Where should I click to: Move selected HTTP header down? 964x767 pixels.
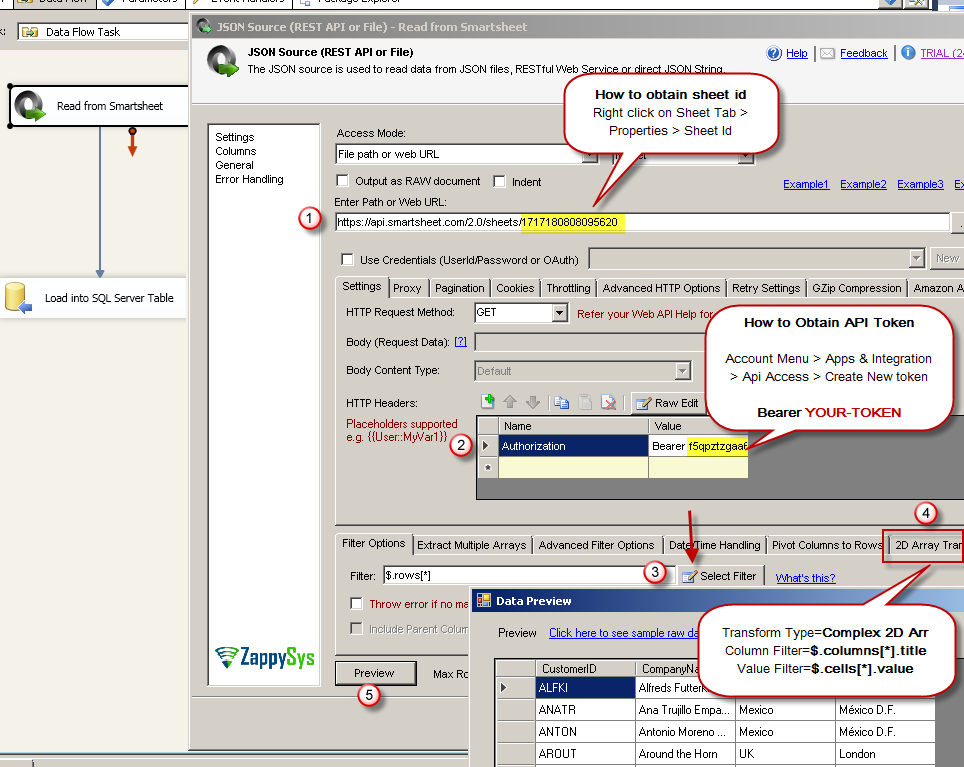coord(534,401)
